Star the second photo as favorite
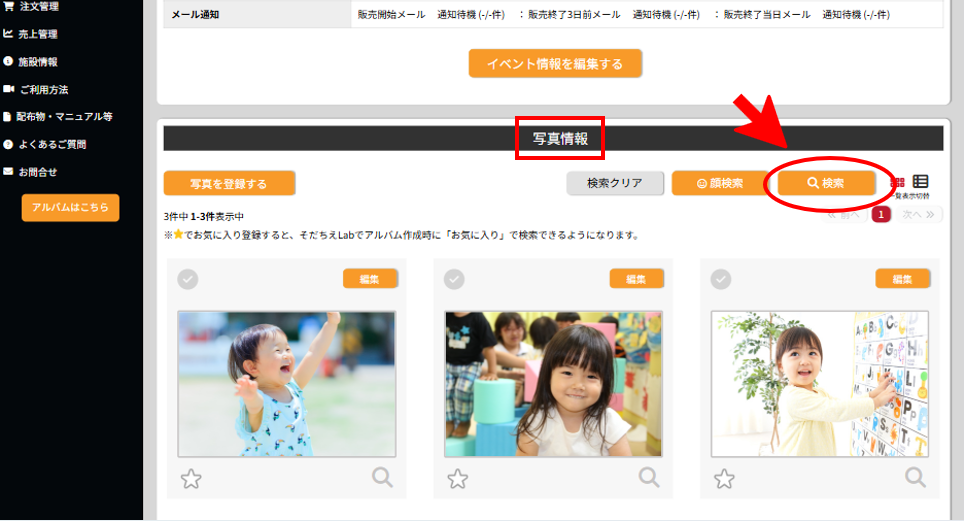The image size is (964, 521). (x=457, y=478)
